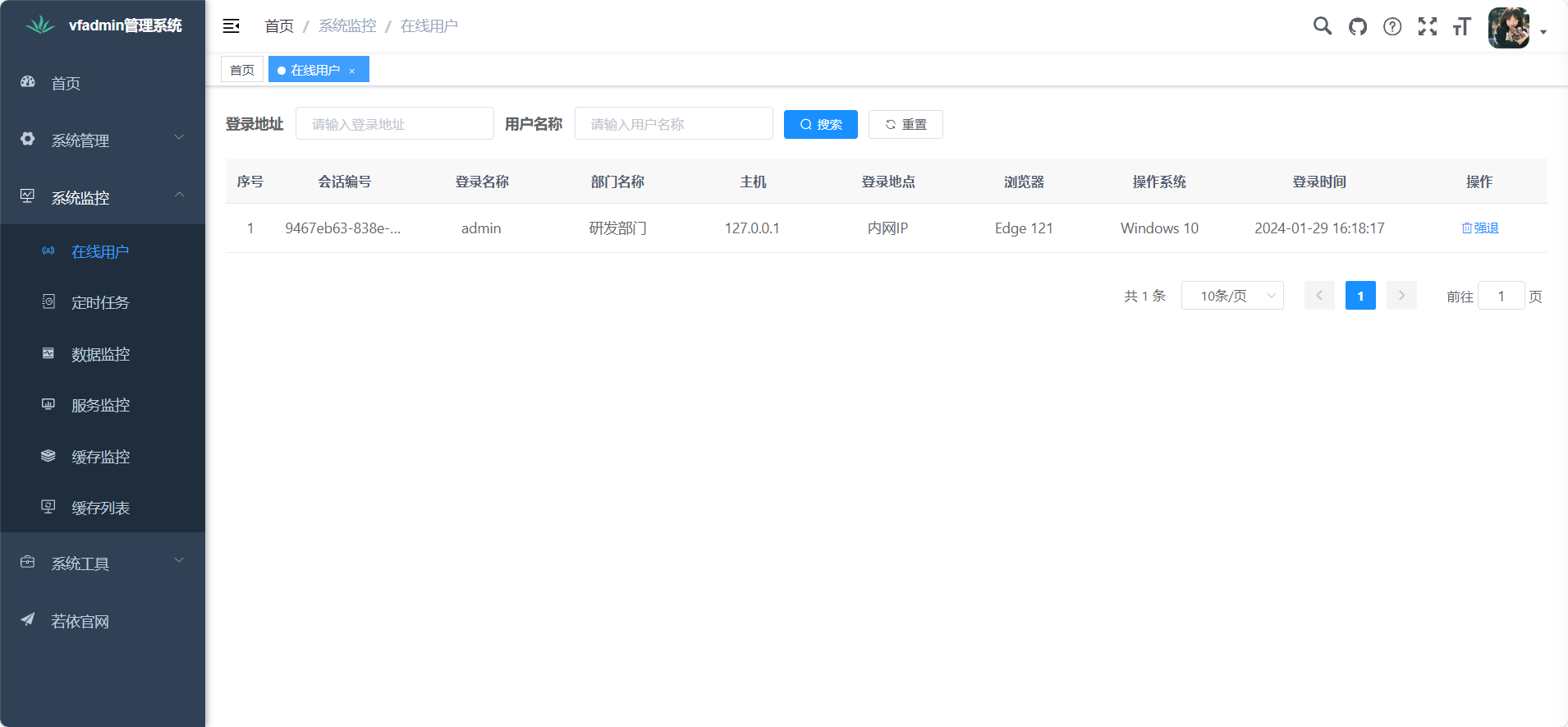Switch to the 首页 tab

coord(242,70)
